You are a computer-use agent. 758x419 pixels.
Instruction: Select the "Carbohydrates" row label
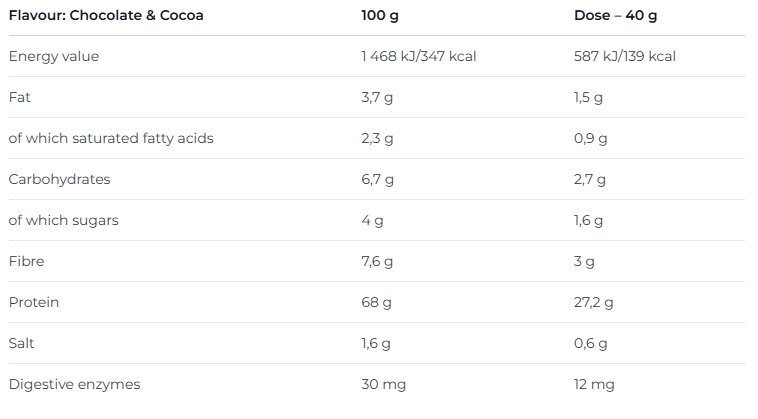[59, 179]
